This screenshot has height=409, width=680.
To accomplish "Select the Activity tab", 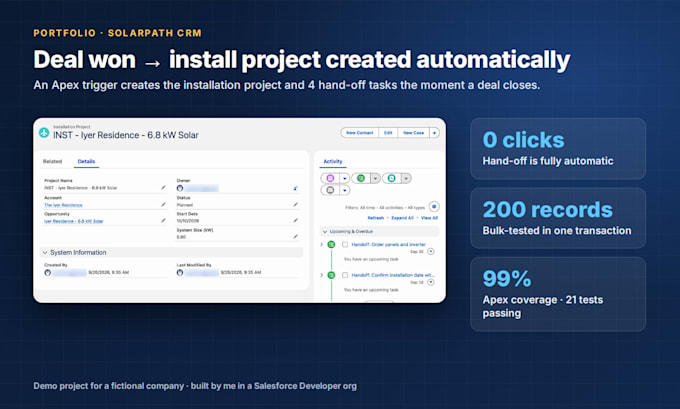I will point(333,161).
